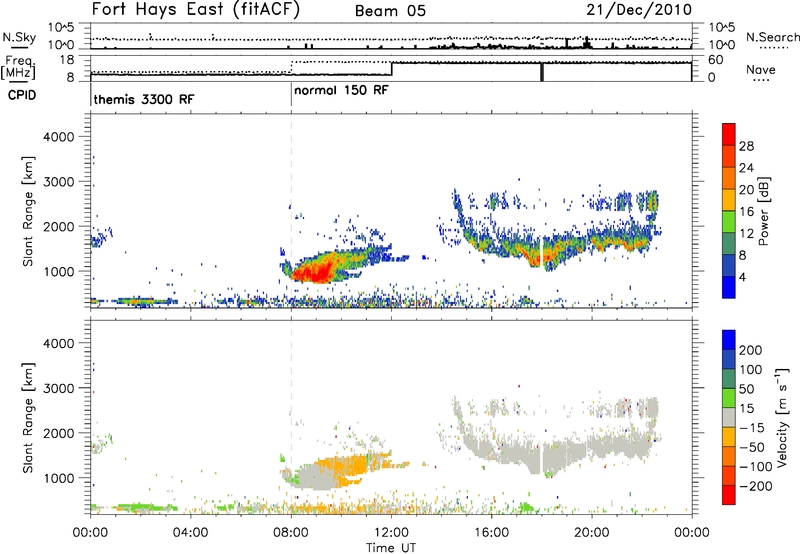Click the '200' tick on velocity colorbar
Viewport: 800px width, 554px height.
(x=751, y=350)
